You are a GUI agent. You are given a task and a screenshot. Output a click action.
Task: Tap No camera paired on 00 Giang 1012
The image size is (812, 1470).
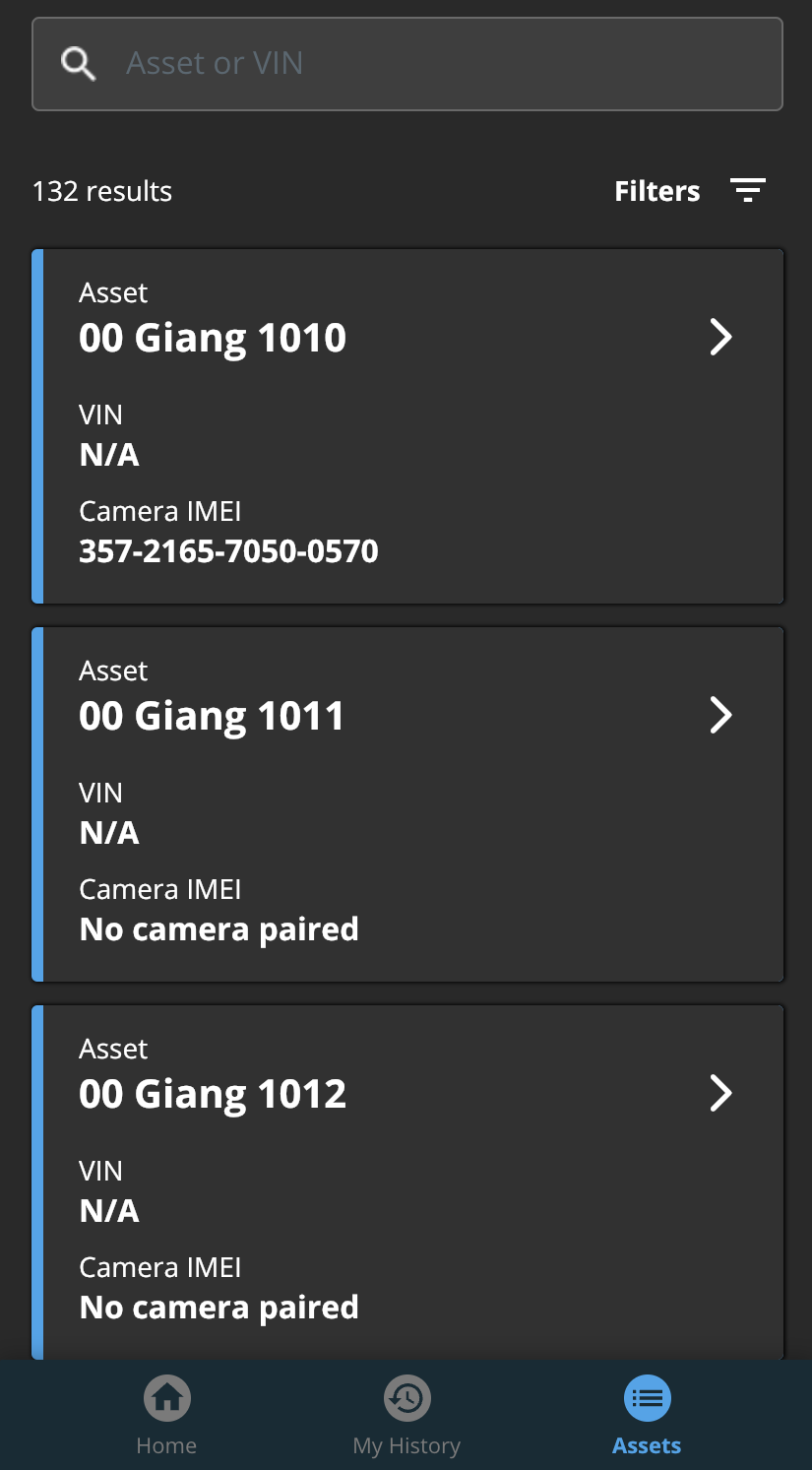point(219,1307)
